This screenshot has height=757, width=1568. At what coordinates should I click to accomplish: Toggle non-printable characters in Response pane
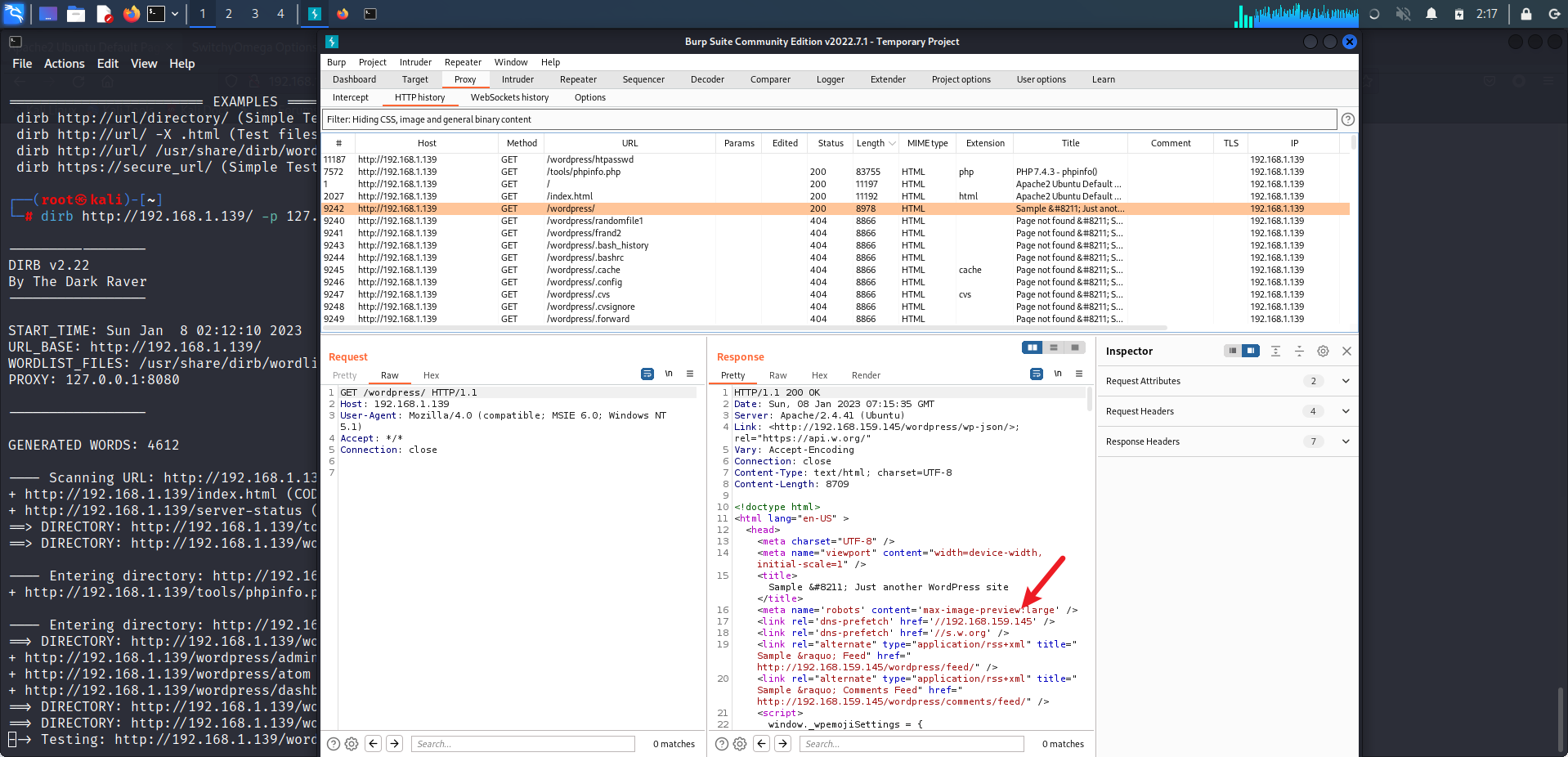tap(1058, 374)
